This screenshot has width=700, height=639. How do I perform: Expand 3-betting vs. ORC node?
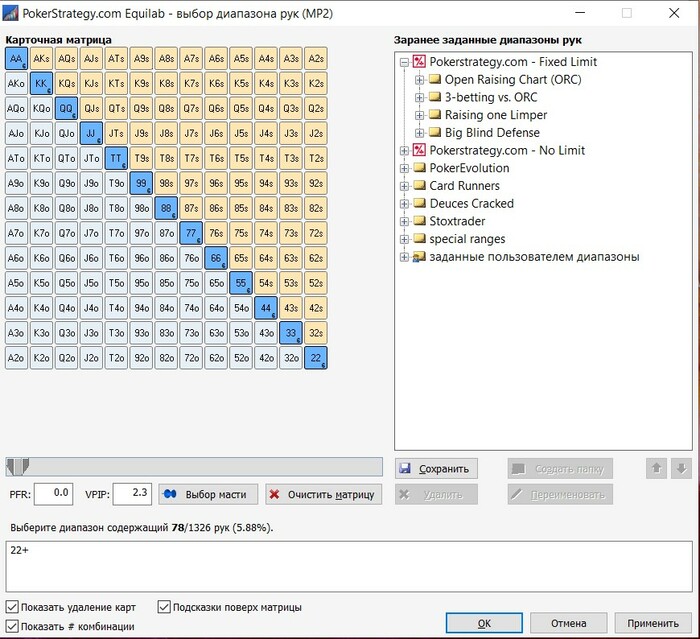coord(419,97)
